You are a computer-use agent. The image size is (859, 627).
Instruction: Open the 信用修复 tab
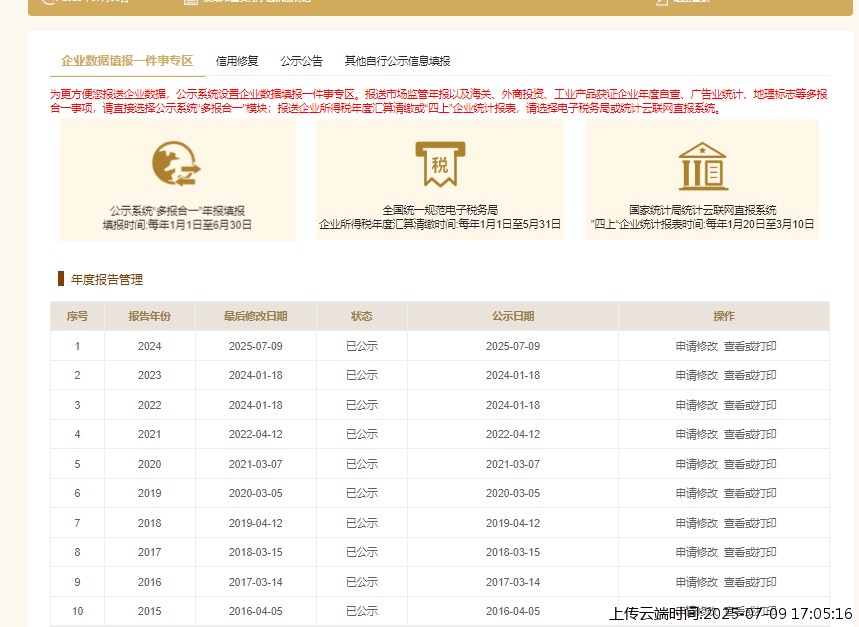(237, 61)
